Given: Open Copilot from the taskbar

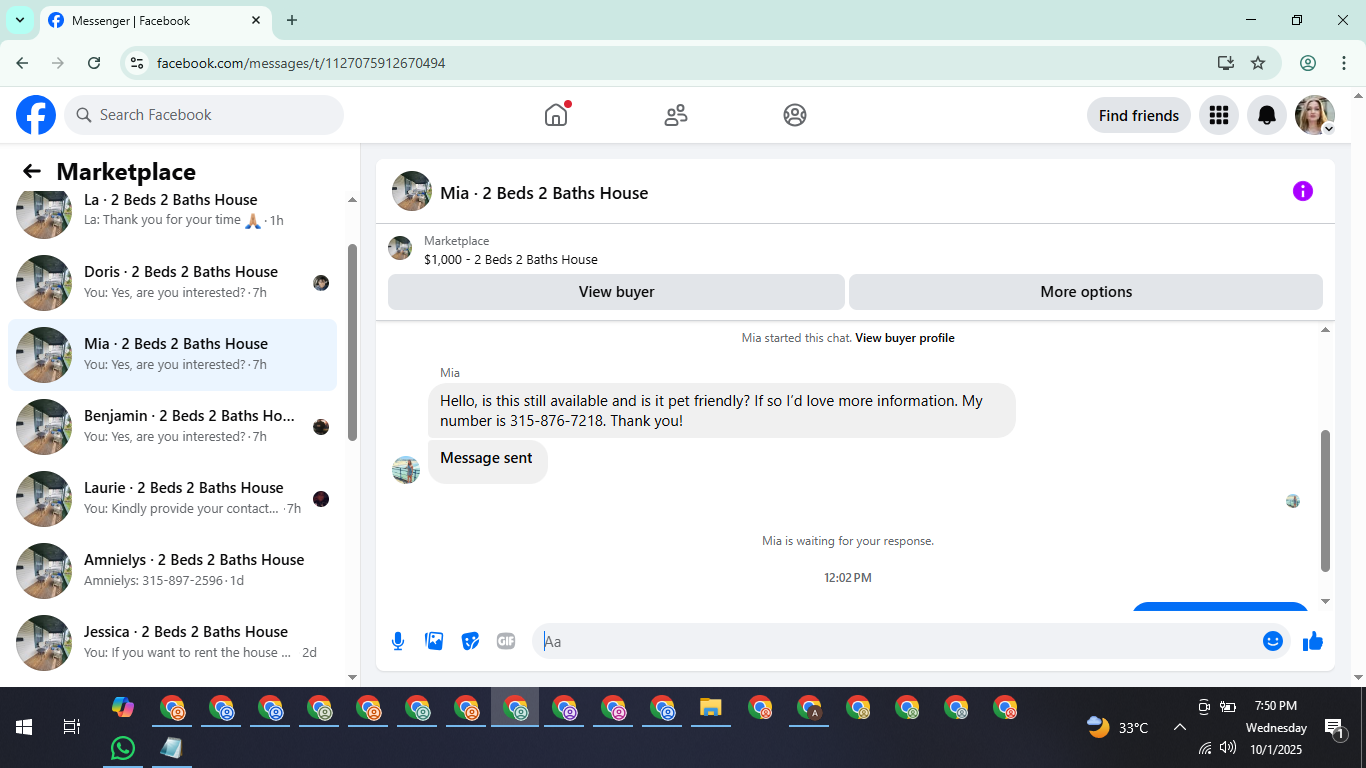Looking at the screenshot, I should [123, 707].
